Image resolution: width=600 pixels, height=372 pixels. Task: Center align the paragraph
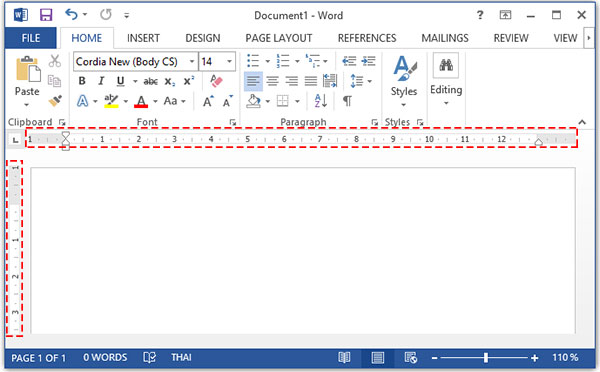click(272, 81)
